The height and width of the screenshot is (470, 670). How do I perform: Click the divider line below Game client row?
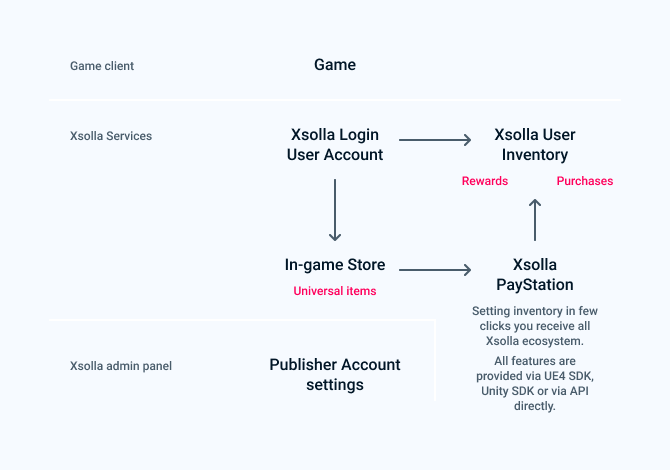pyautogui.click(x=335, y=100)
